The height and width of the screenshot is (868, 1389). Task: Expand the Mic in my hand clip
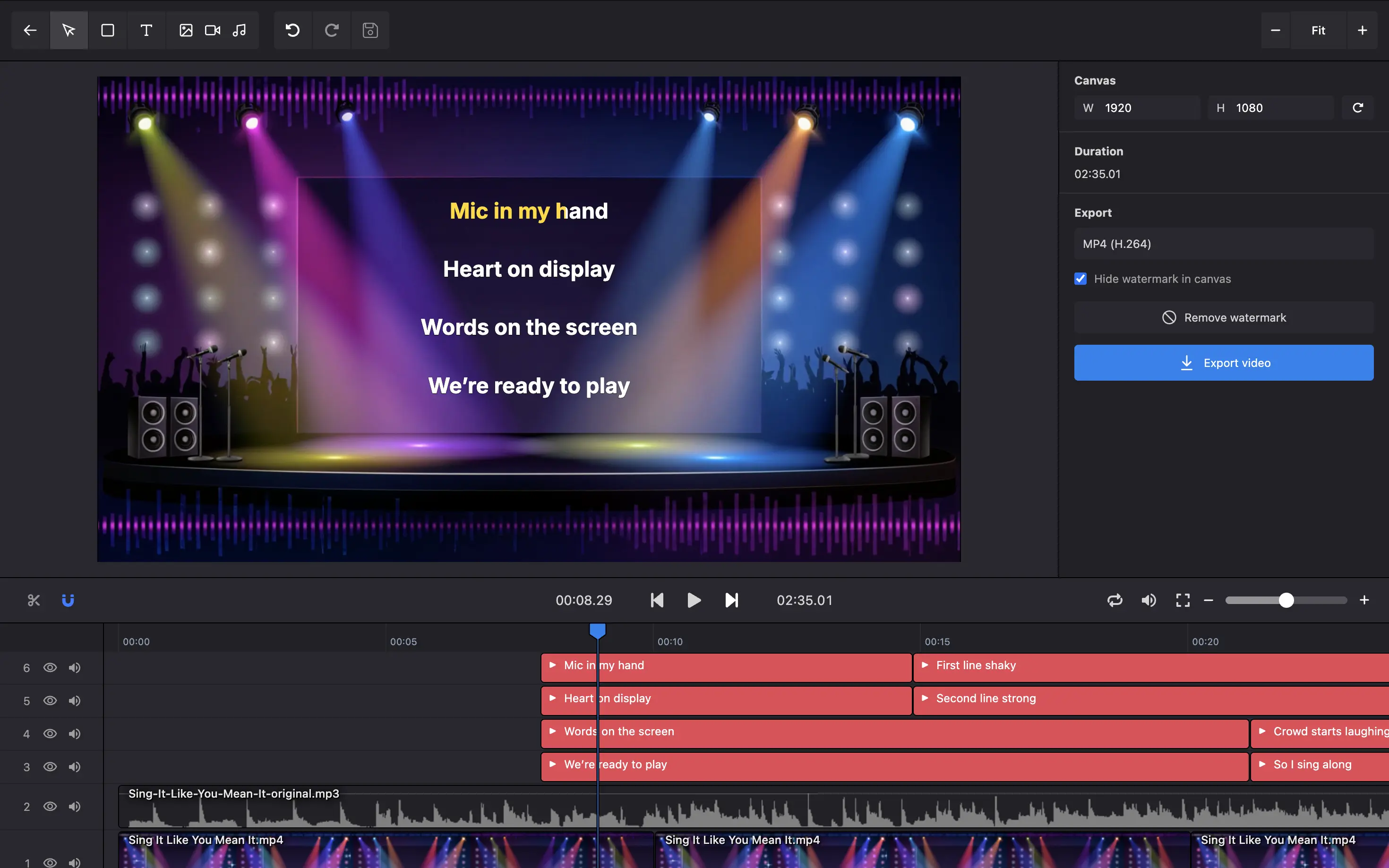[553, 665]
